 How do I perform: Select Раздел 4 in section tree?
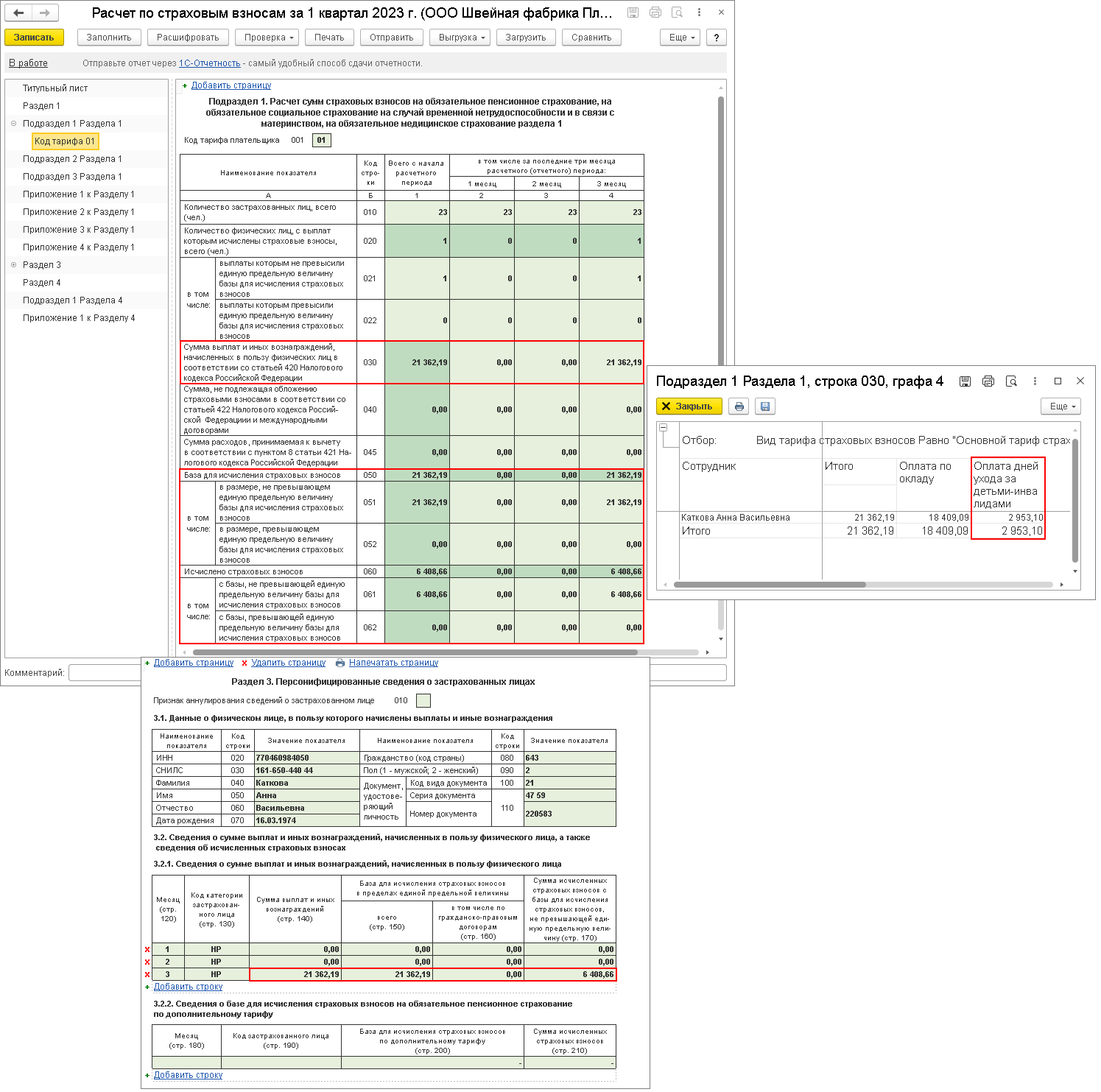click(x=42, y=283)
